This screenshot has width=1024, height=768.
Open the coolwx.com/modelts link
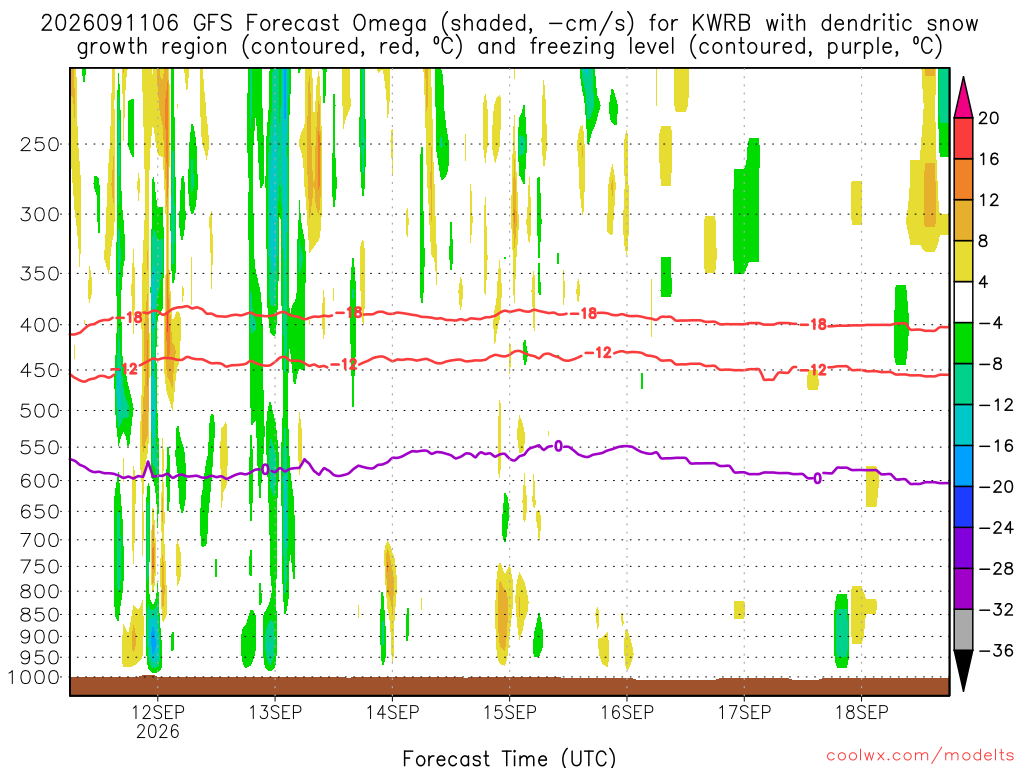920,756
